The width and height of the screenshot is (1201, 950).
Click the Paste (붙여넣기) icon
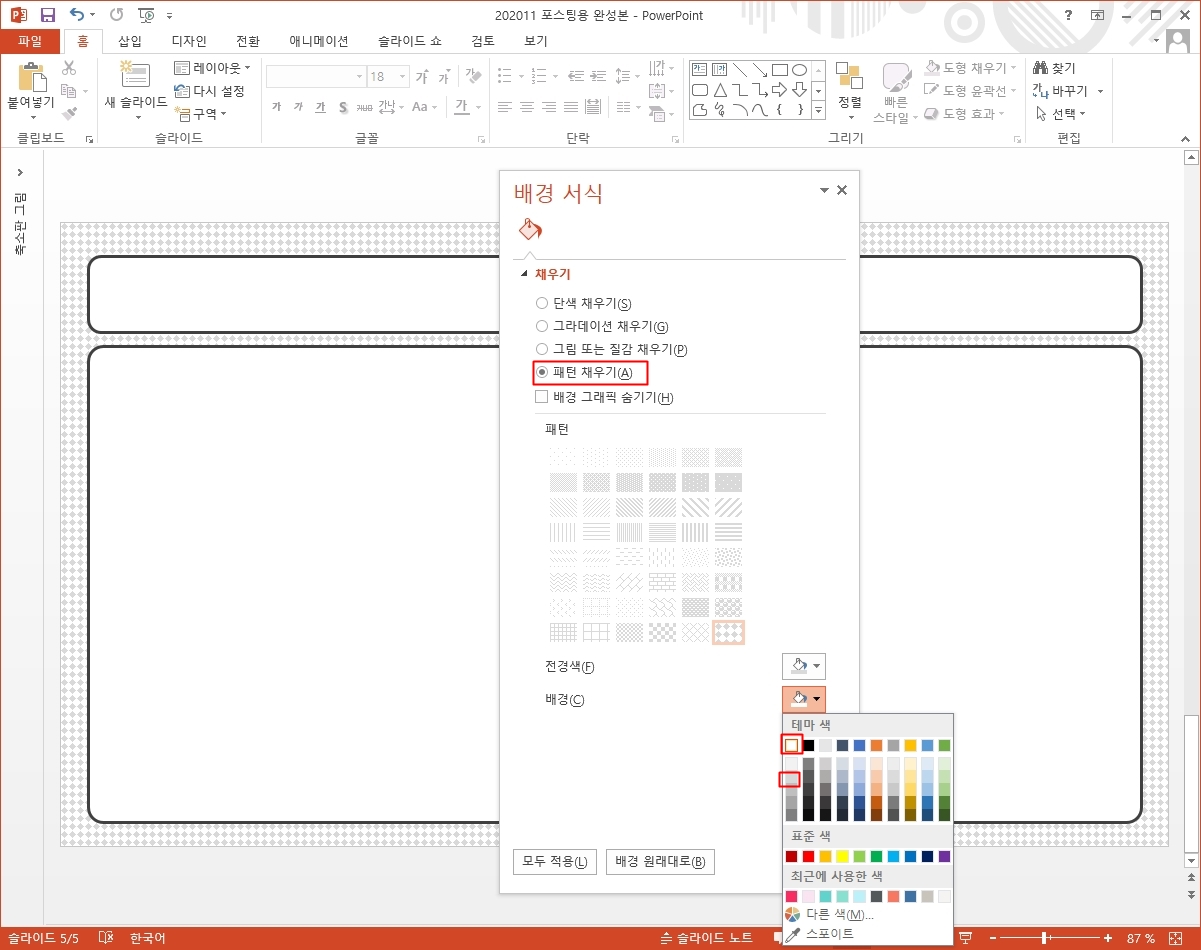click(x=32, y=78)
